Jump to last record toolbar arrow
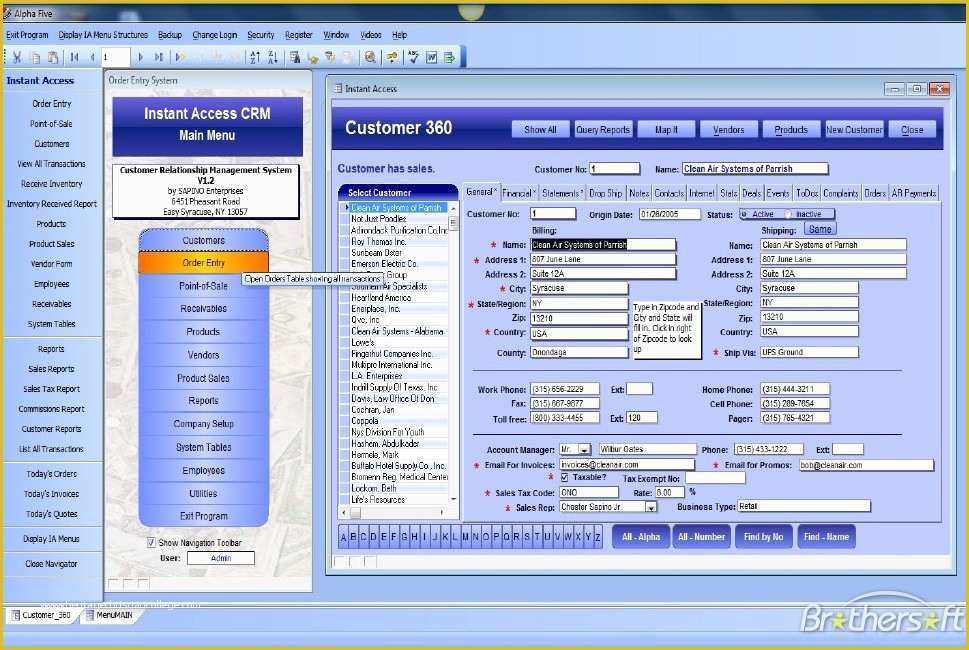The image size is (969, 650). (x=159, y=57)
